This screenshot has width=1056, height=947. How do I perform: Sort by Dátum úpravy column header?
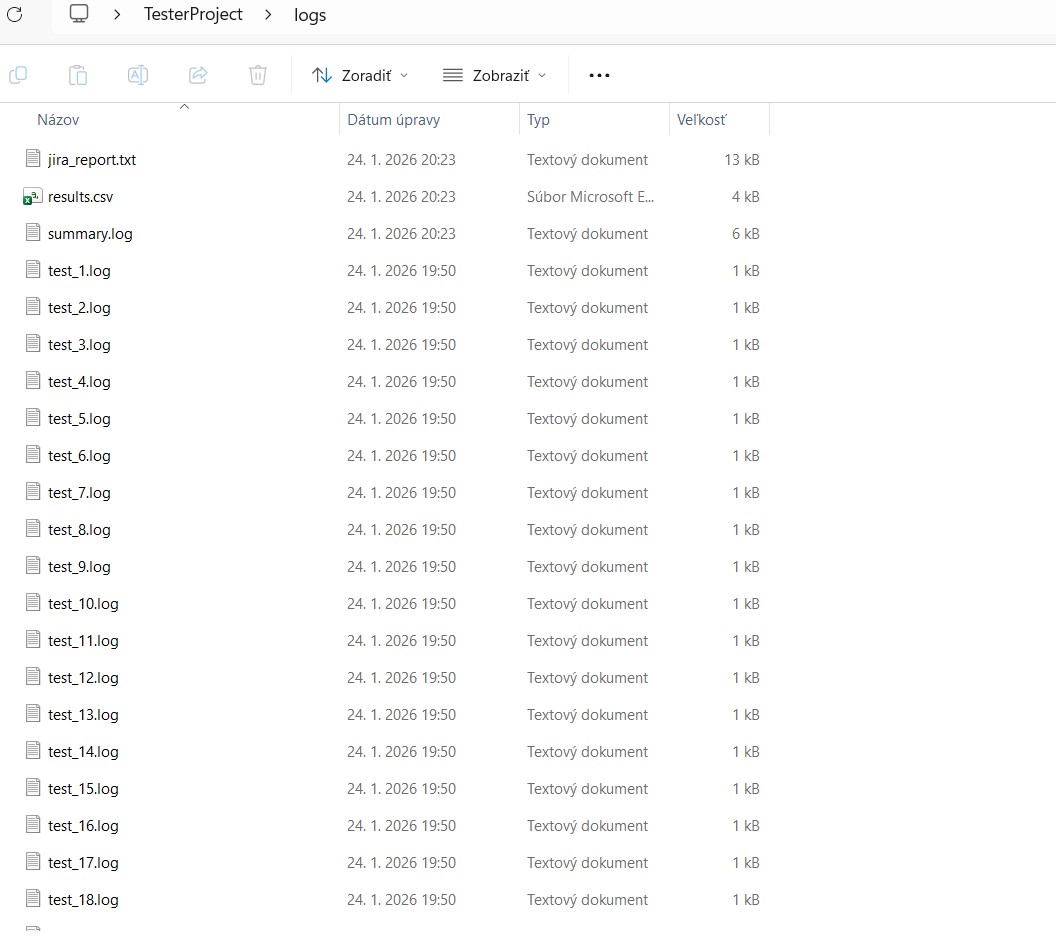(x=393, y=120)
